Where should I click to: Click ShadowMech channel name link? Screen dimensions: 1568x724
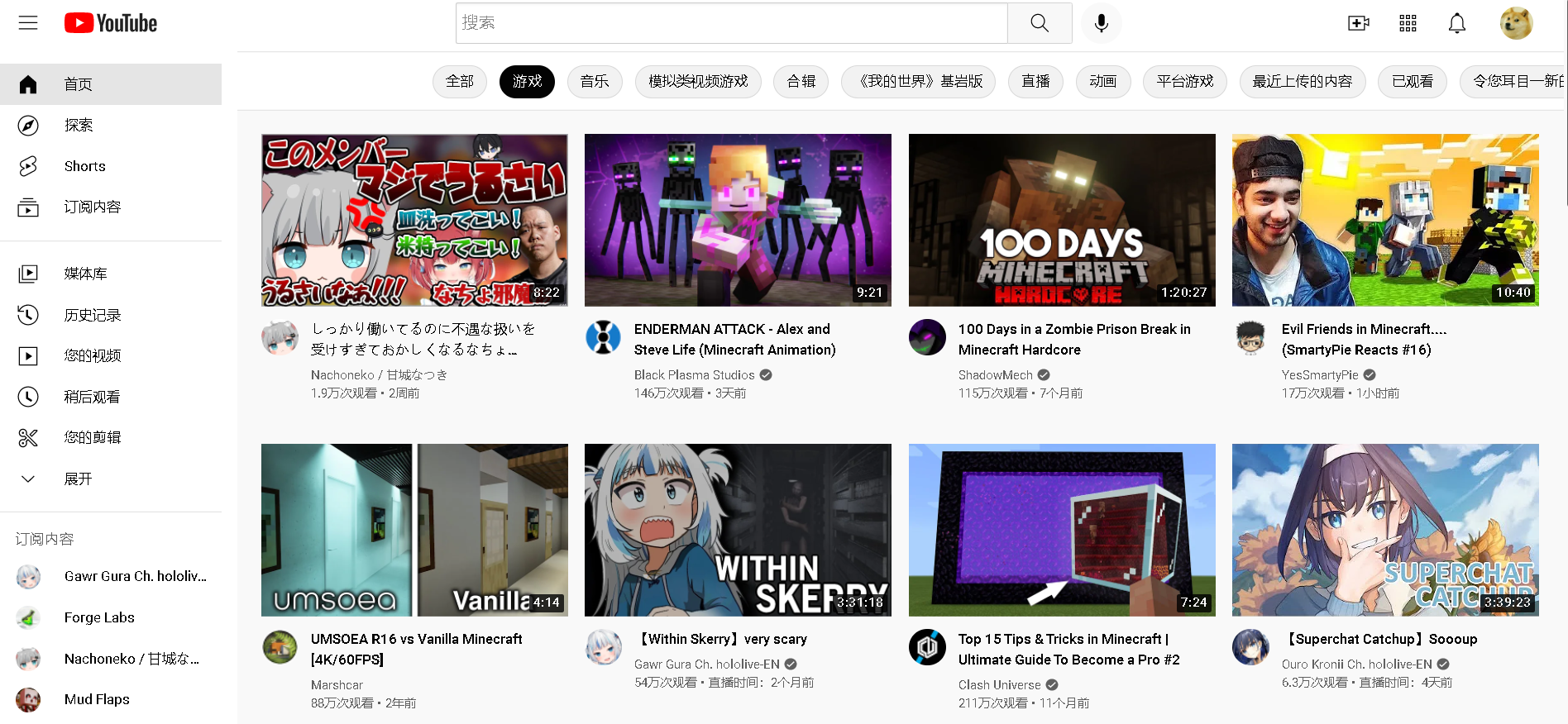pyautogui.click(x=995, y=375)
